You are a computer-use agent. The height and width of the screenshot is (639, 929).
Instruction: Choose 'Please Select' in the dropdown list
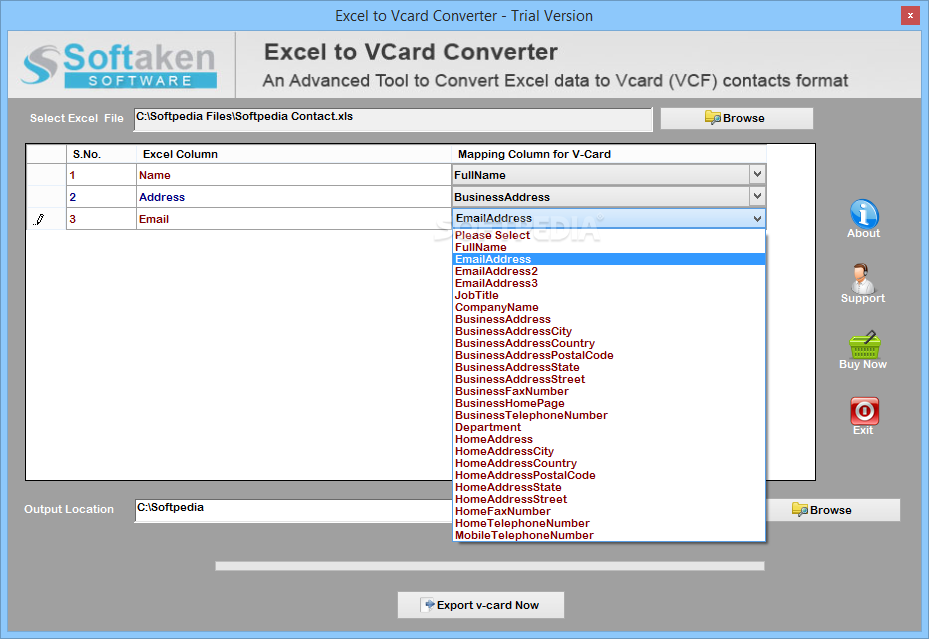click(x=609, y=235)
